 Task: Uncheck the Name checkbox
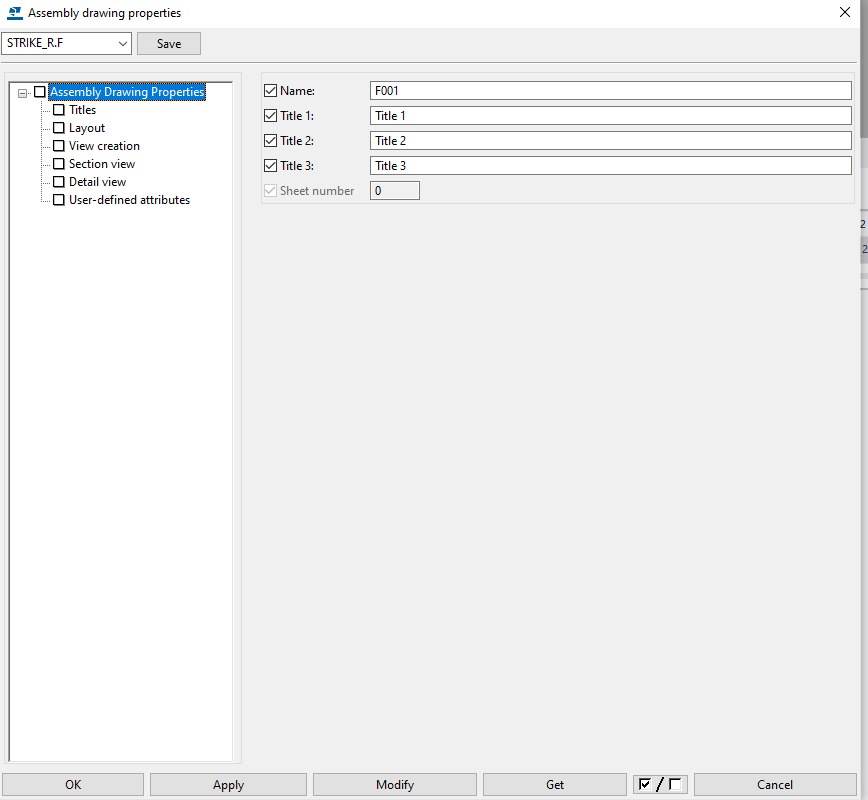coord(270,90)
